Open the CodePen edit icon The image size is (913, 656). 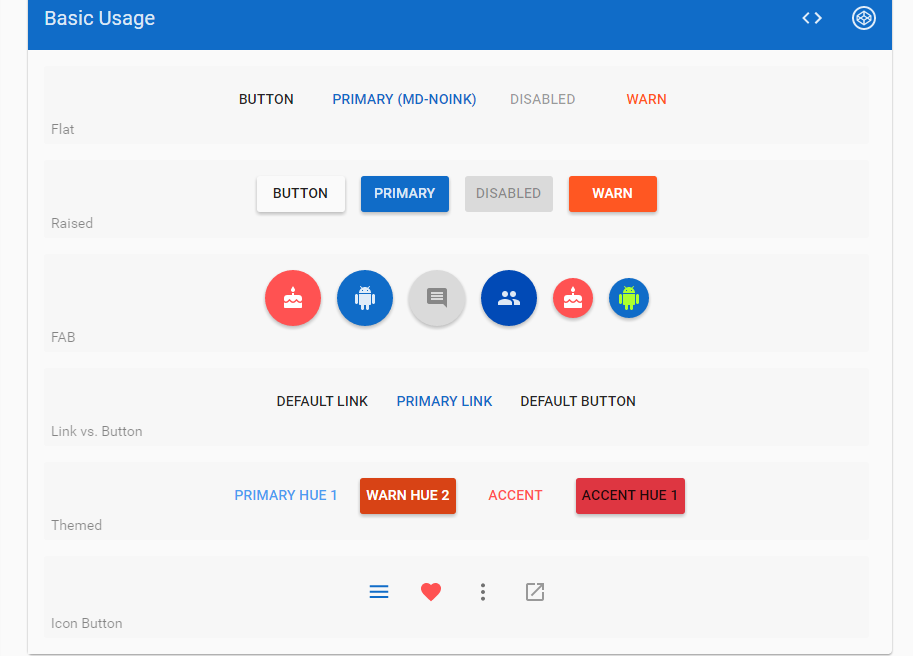863,18
